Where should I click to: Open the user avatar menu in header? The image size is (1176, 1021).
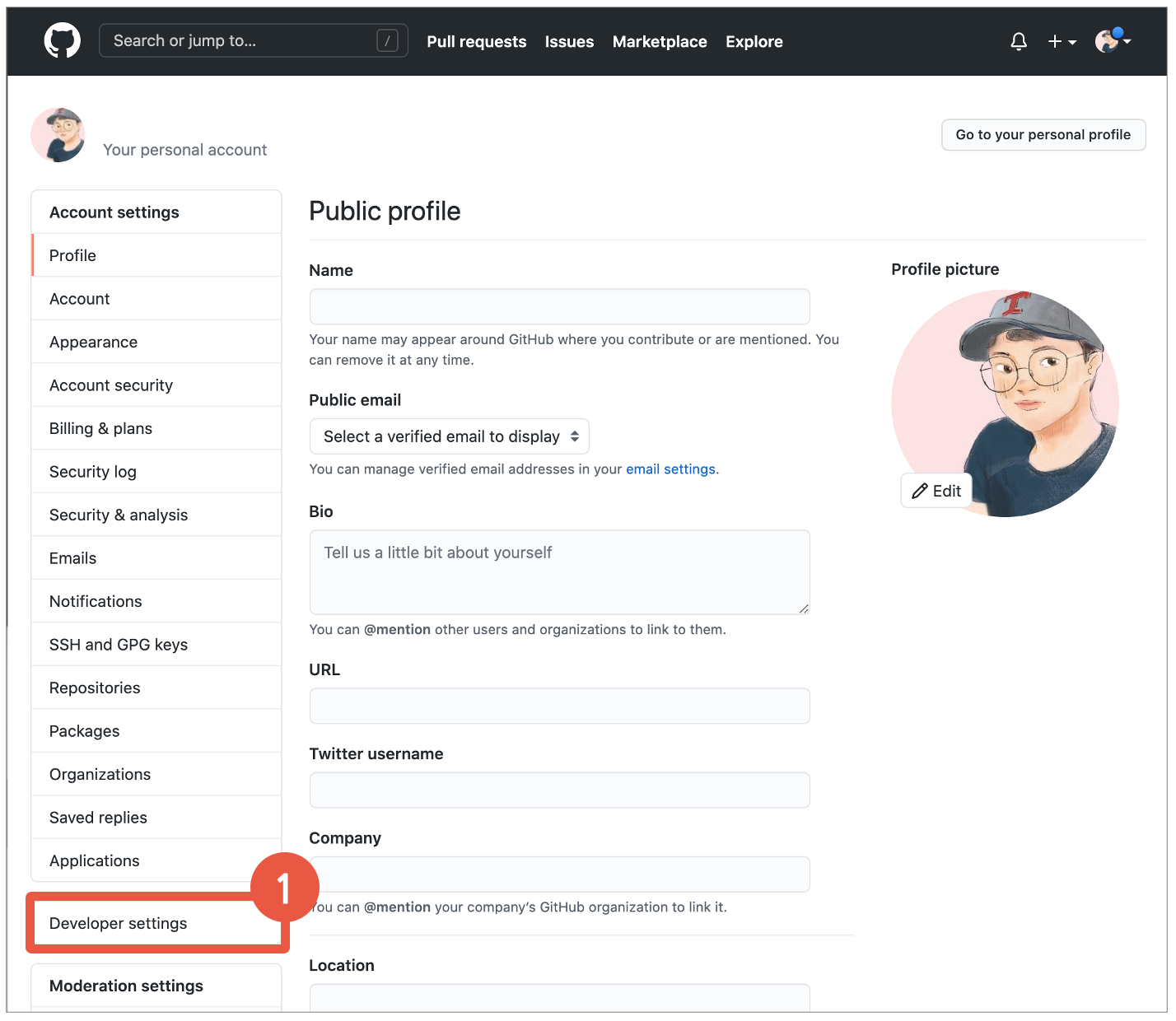(x=1113, y=40)
